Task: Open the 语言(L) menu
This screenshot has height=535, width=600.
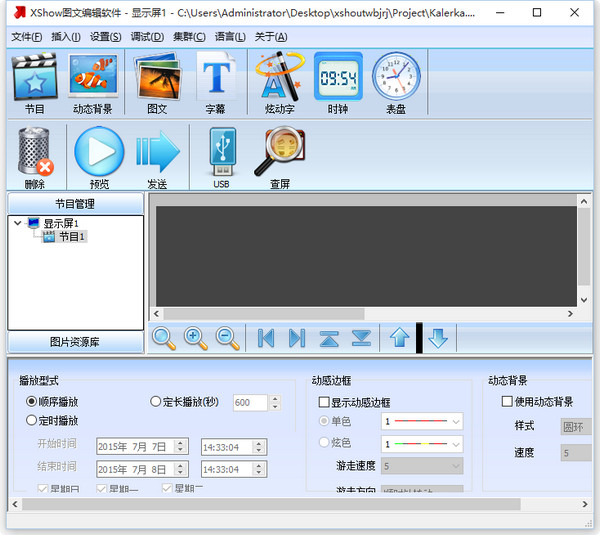Action: [230, 37]
